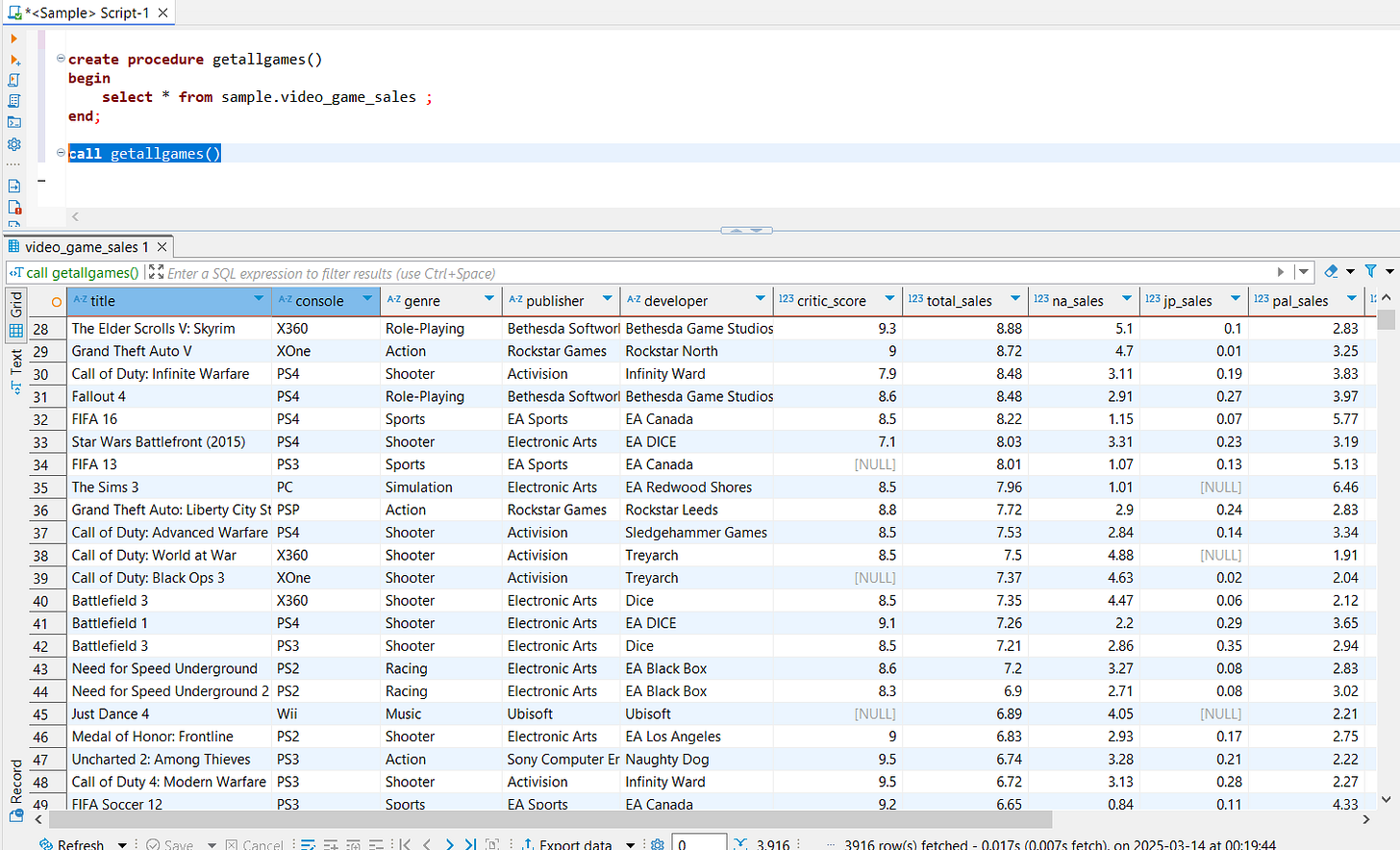Click the blue funnel custom filter icon
This screenshot has height=850, width=1400.
1371,272
